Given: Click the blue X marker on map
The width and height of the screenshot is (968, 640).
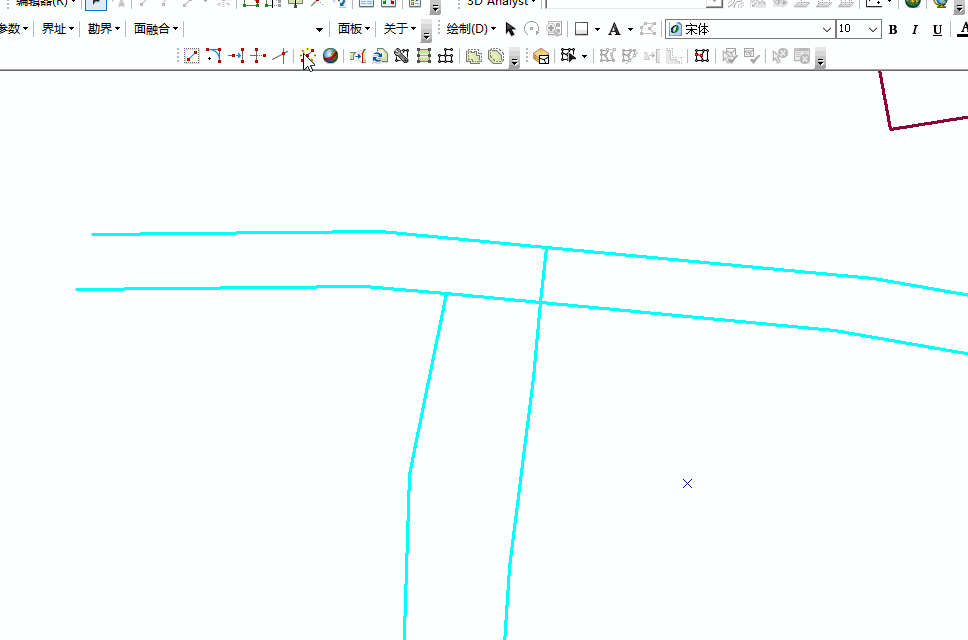Looking at the screenshot, I should click(x=688, y=484).
